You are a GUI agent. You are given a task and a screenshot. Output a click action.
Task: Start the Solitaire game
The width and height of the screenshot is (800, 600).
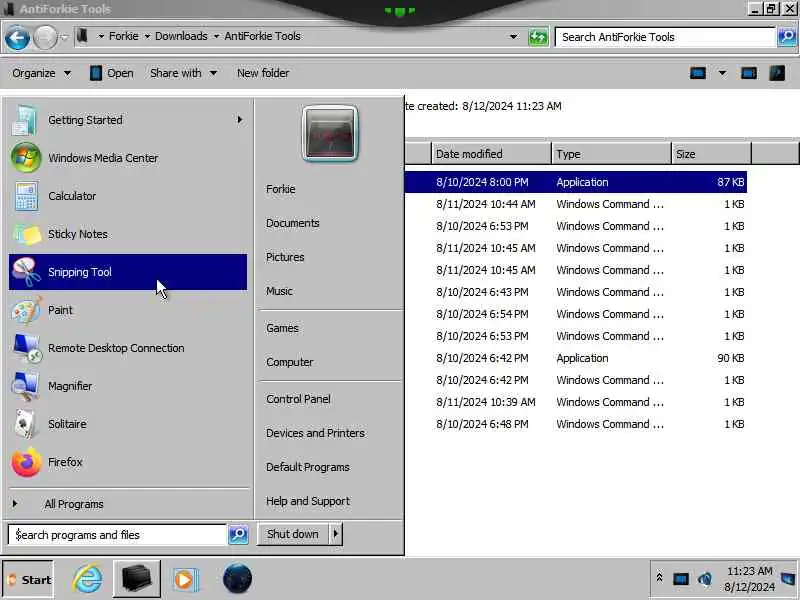click(x=128, y=424)
